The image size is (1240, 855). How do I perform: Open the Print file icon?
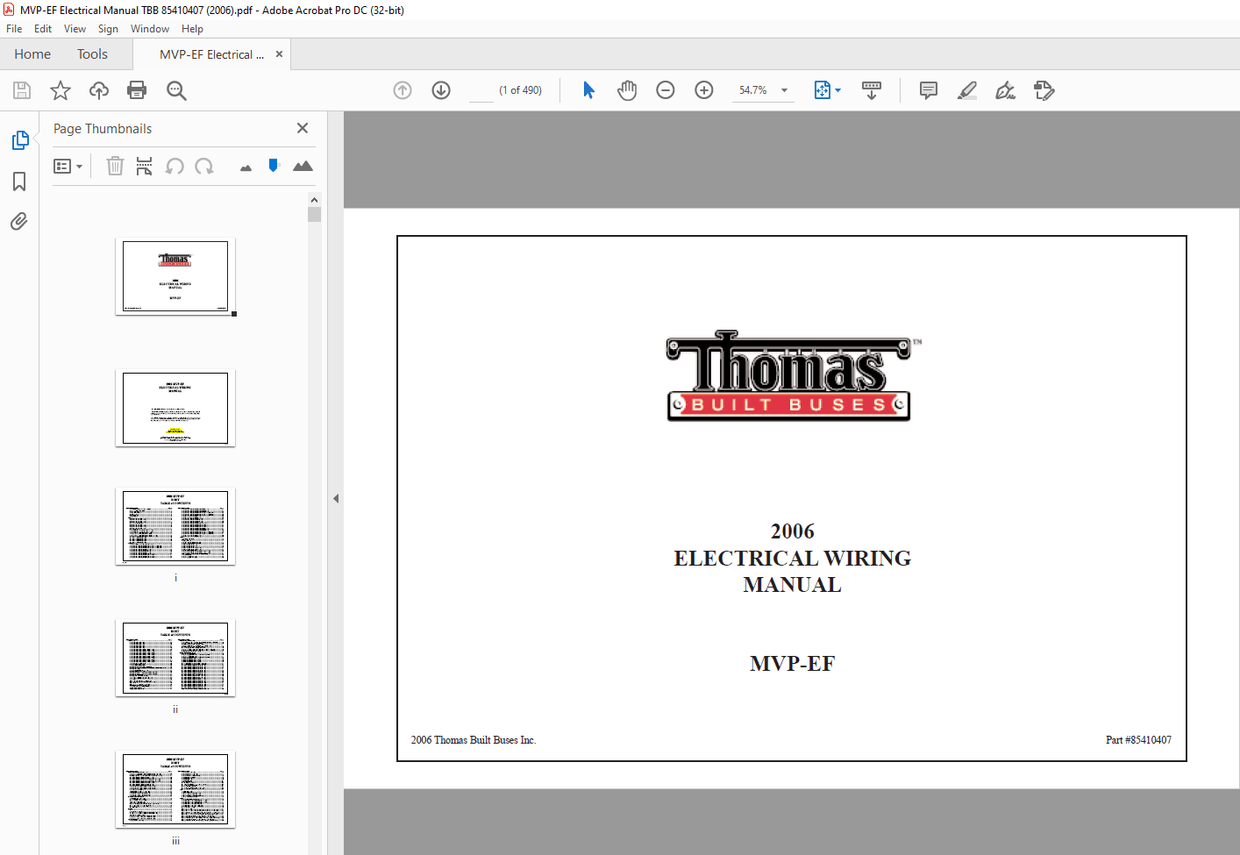(x=137, y=91)
